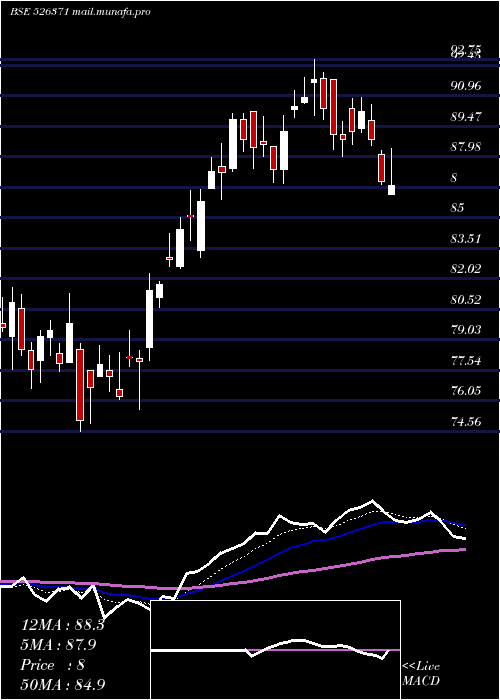Viewport: 500px width, 700px height.
Task: Click the Price : 8 legend text
Action: tap(53, 665)
